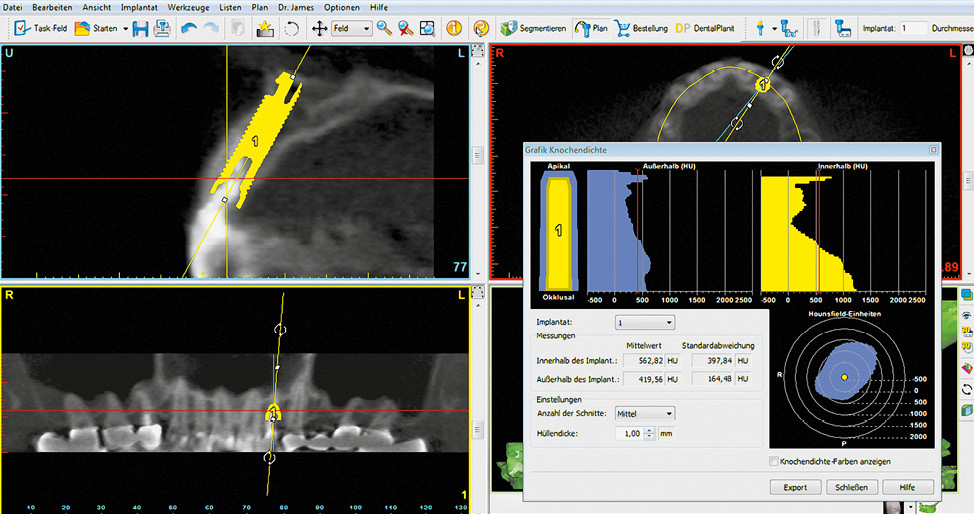Image resolution: width=974 pixels, height=514 pixels.
Task: Open DentalPlanit from toolbar
Action: (705, 29)
